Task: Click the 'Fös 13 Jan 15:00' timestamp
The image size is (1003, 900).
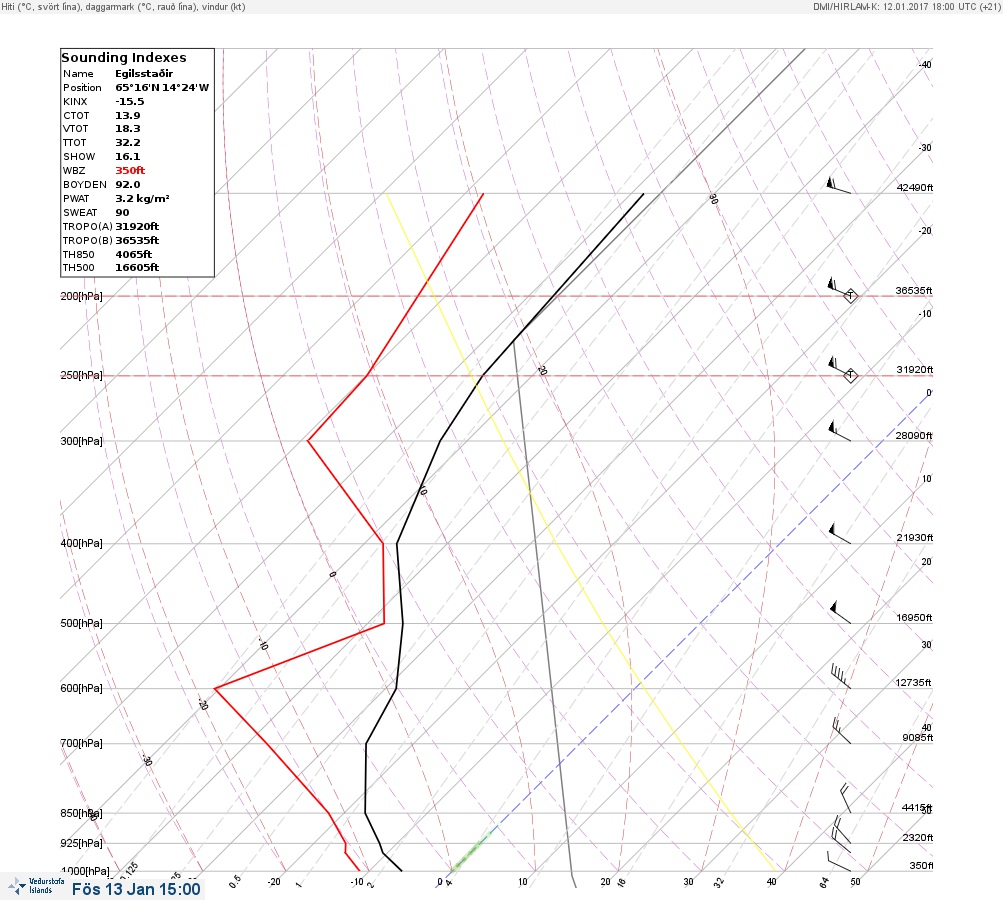Action: (136, 889)
